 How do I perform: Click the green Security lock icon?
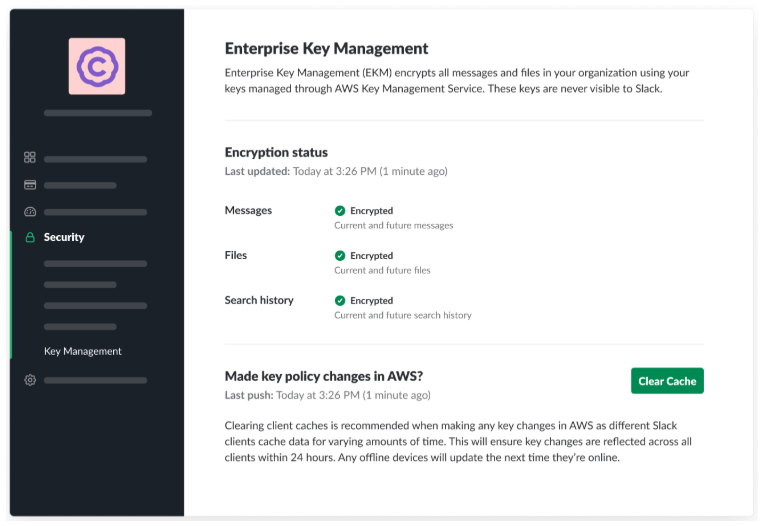click(x=30, y=237)
